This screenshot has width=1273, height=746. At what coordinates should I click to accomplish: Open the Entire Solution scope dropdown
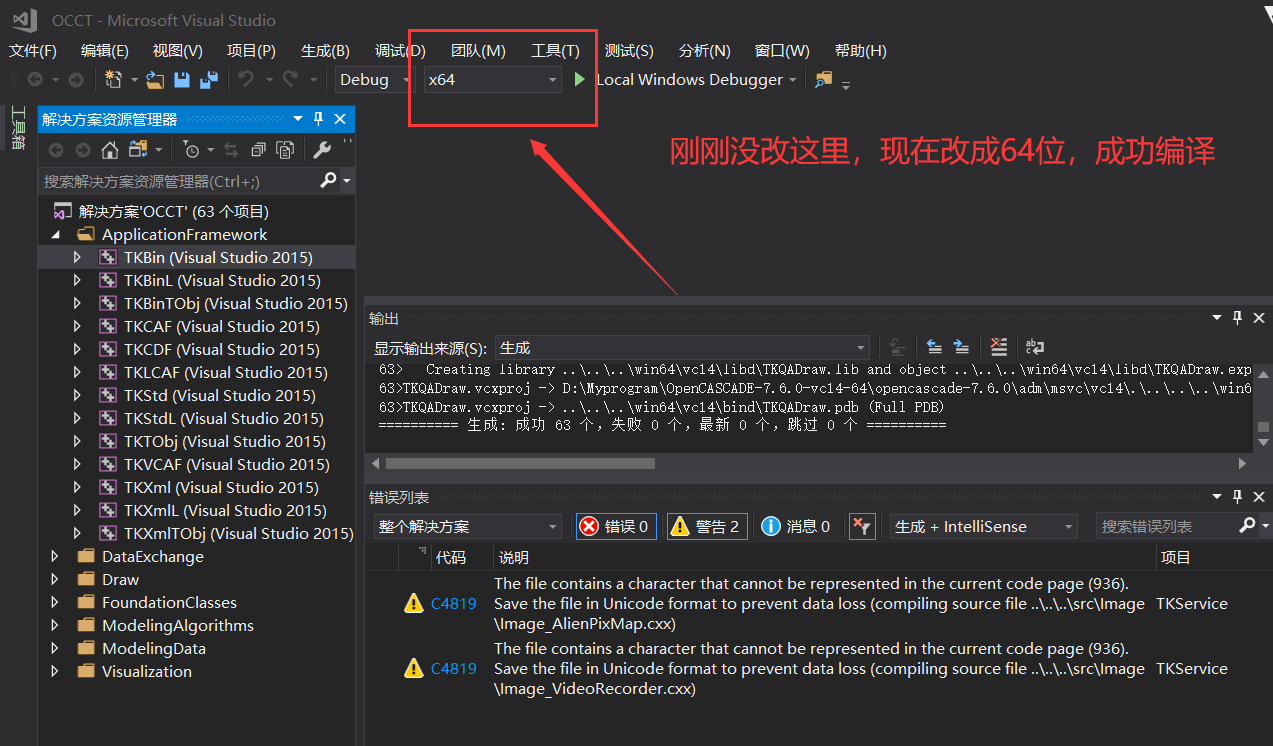(x=469, y=526)
